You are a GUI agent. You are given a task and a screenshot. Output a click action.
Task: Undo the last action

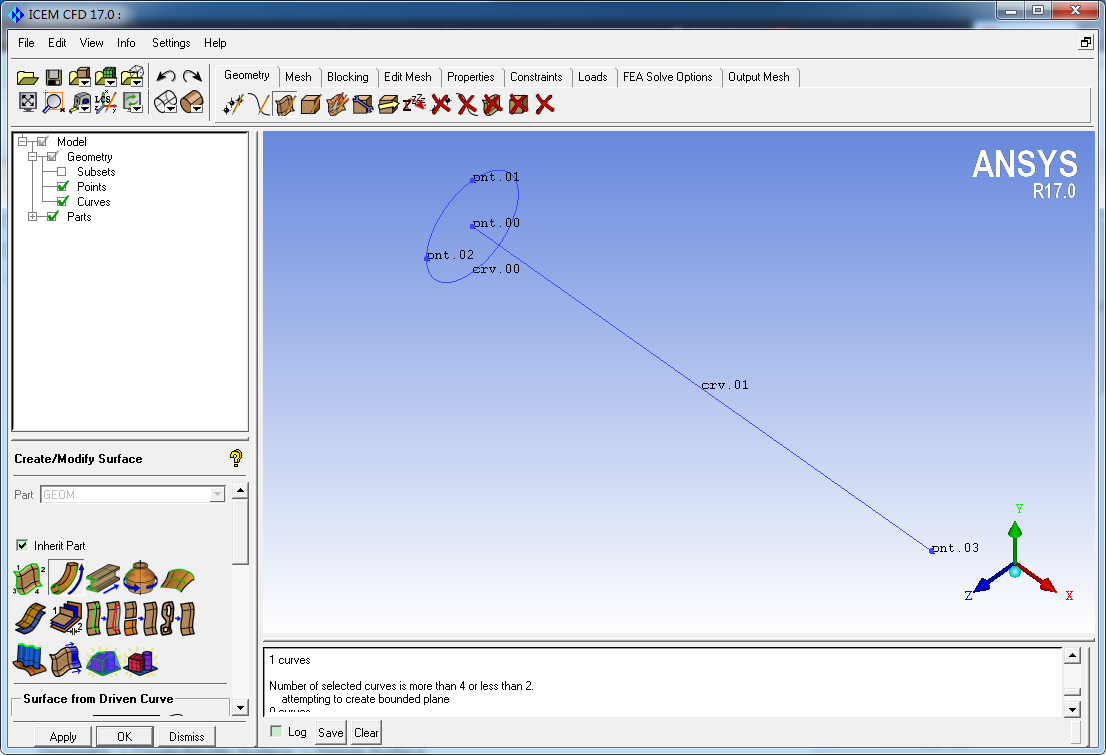166,76
